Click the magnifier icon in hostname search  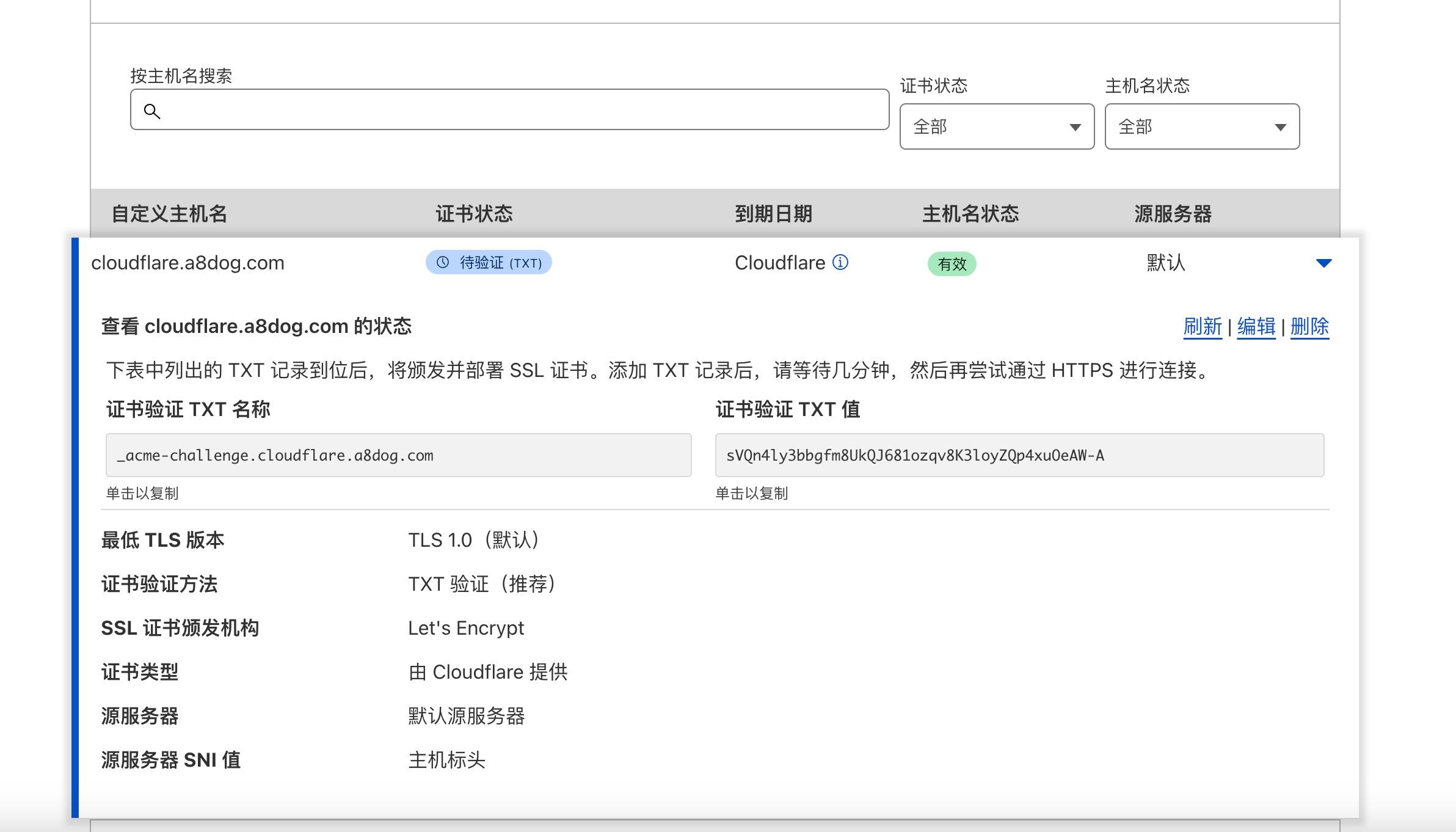click(152, 111)
